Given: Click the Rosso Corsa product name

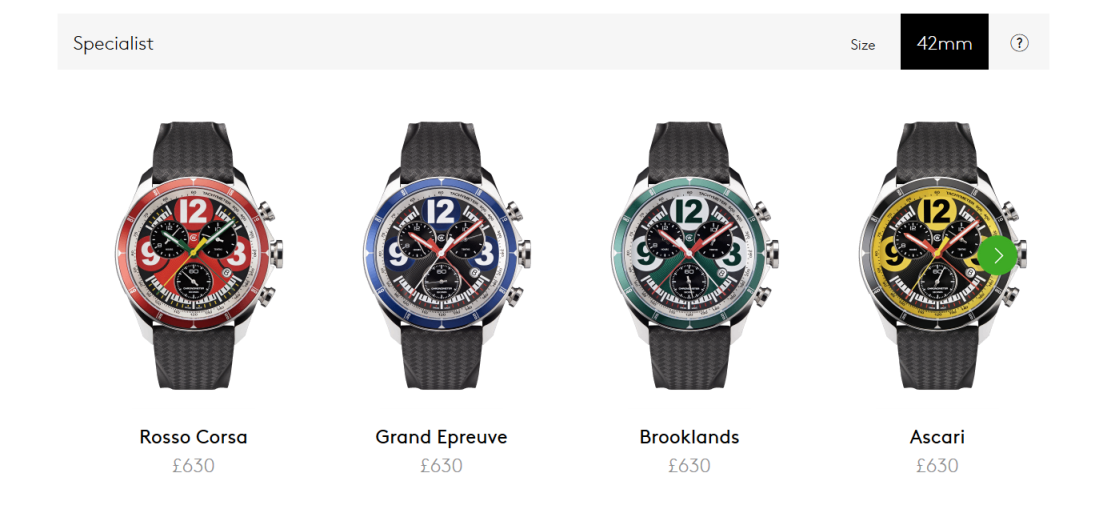Looking at the screenshot, I should (x=193, y=436).
